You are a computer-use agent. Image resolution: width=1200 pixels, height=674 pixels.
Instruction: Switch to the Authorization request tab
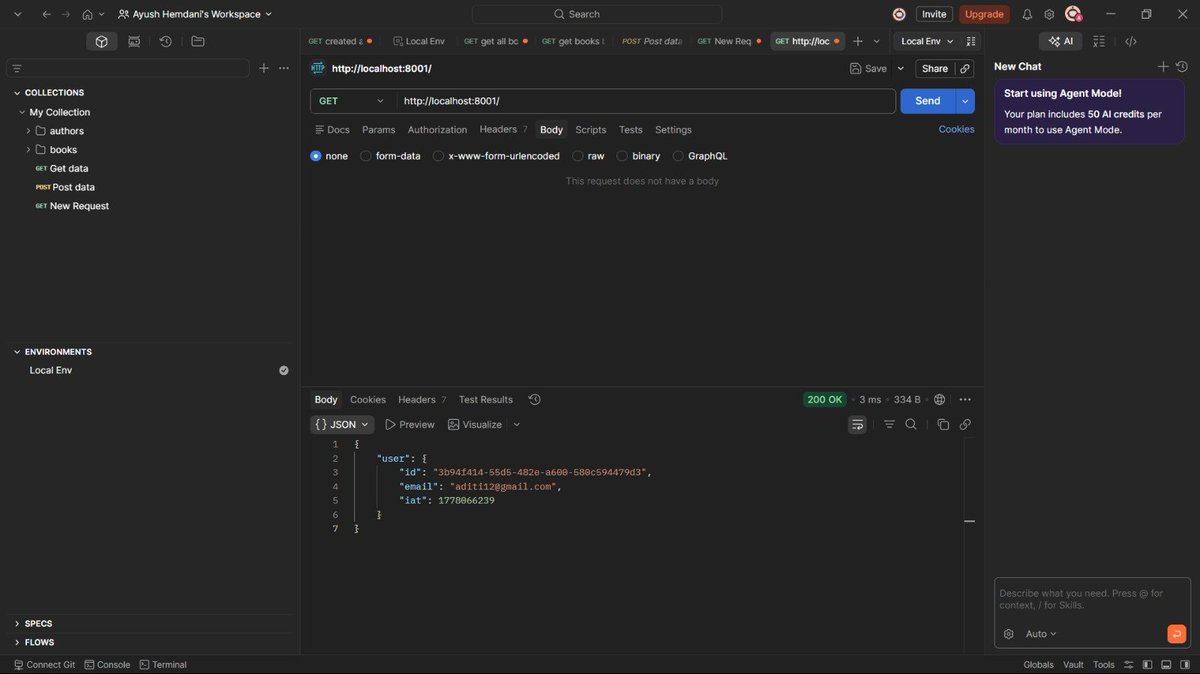437,130
